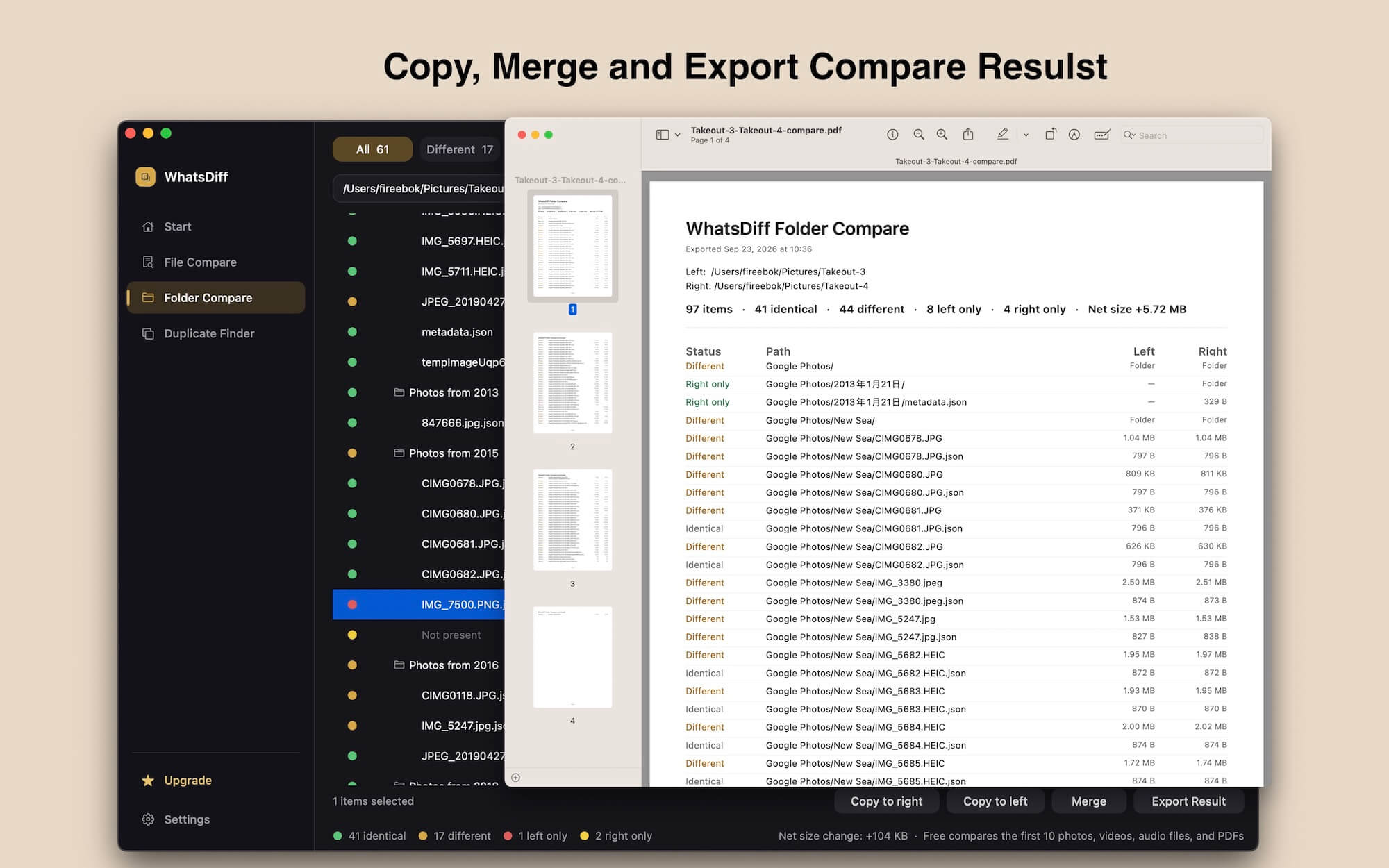Click the Share icon in Preview toolbar
Image resolution: width=1389 pixels, height=868 pixels.
pyautogui.click(x=968, y=134)
